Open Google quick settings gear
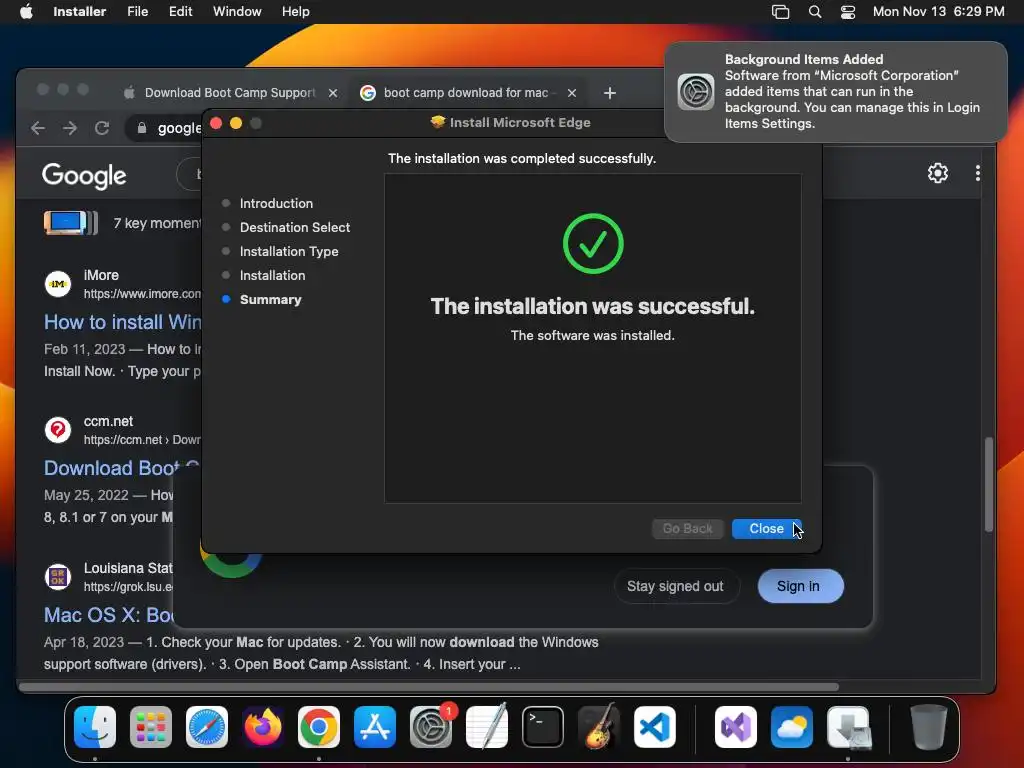The width and height of the screenshot is (1024, 768). (938, 173)
